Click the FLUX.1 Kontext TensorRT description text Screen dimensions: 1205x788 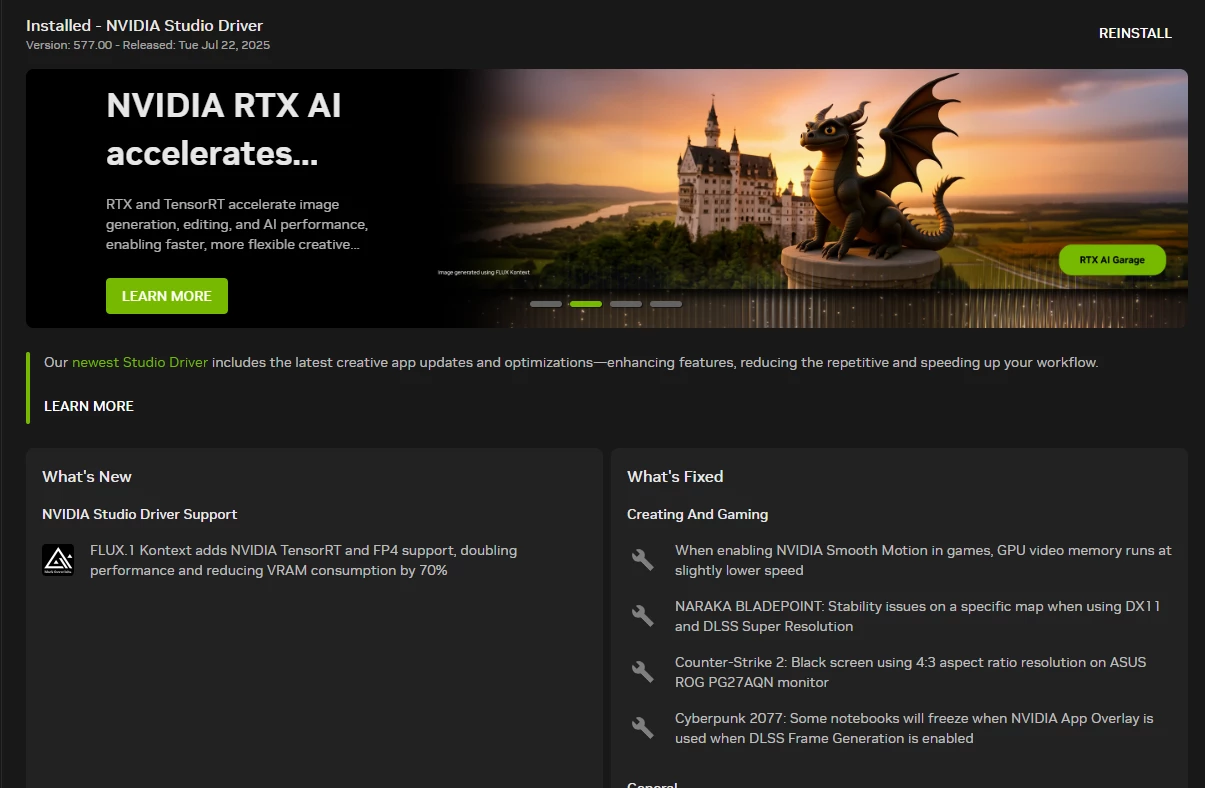tap(304, 560)
